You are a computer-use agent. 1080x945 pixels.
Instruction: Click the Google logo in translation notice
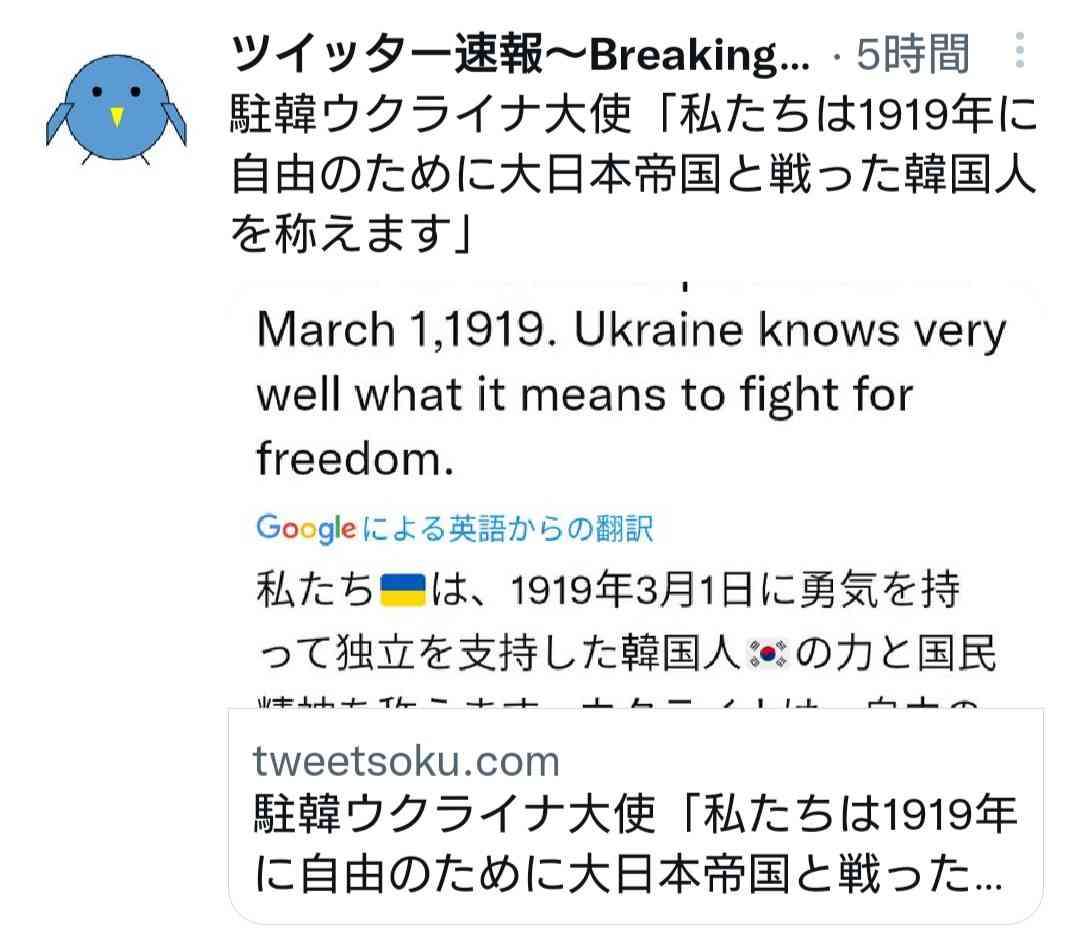(306, 528)
